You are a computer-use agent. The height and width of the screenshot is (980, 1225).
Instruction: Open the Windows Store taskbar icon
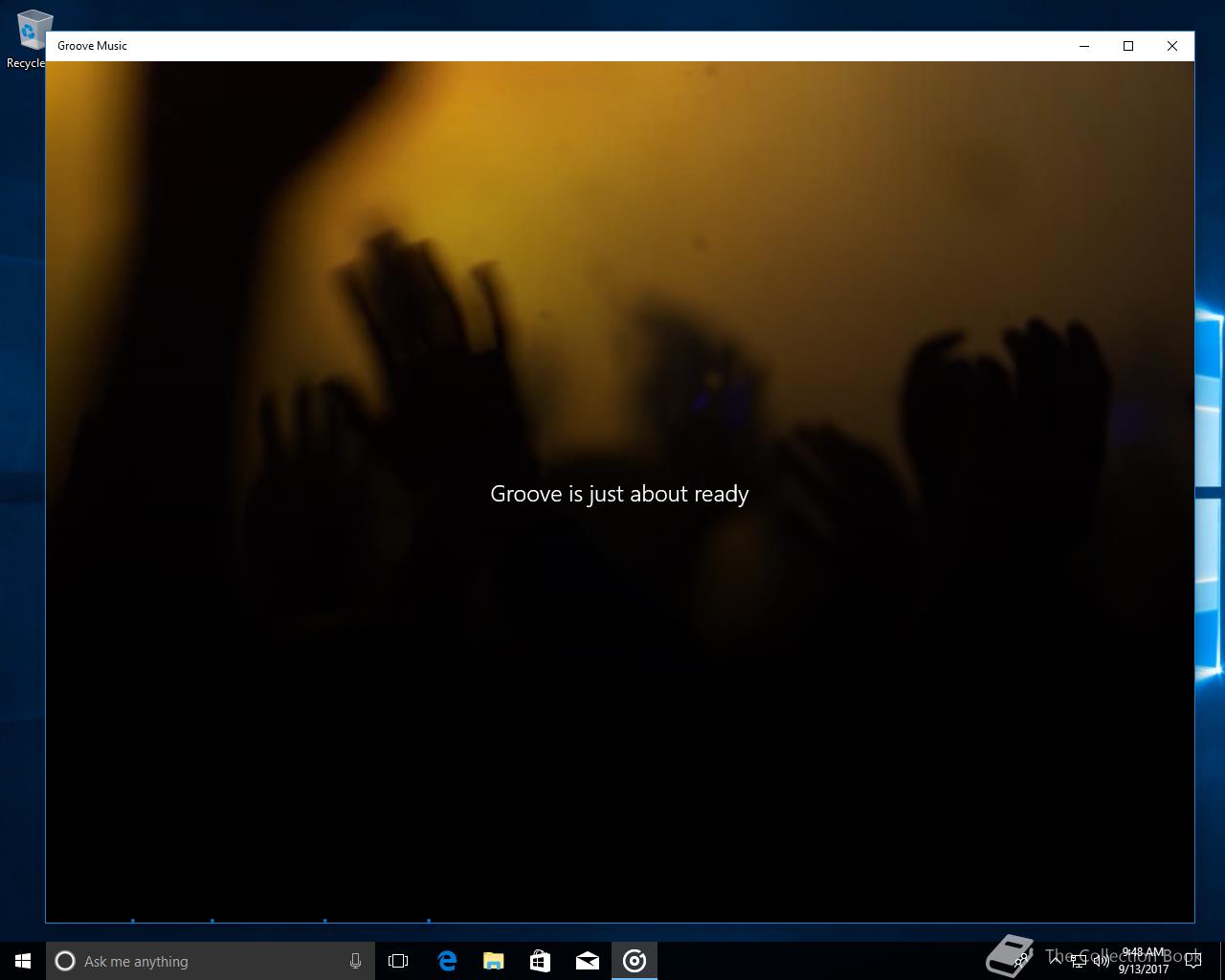pyautogui.click(x=540, y=961)
